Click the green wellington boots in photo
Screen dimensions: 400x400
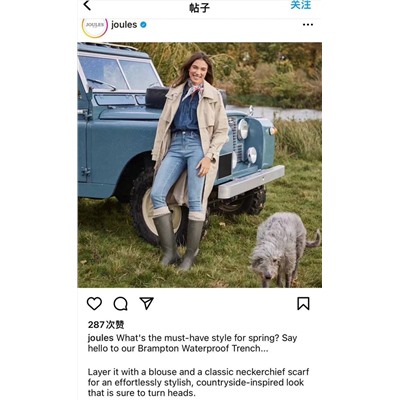(178, 242)
